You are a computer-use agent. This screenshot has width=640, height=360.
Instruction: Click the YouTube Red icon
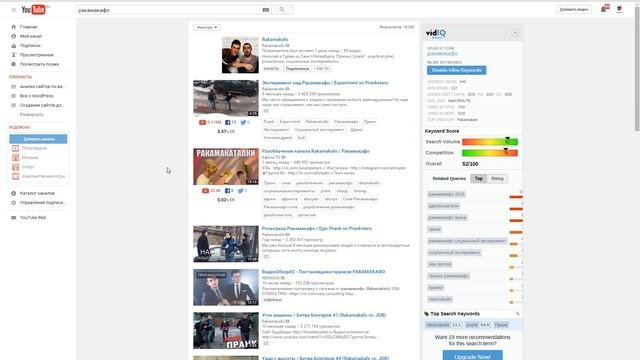[13, 218]
